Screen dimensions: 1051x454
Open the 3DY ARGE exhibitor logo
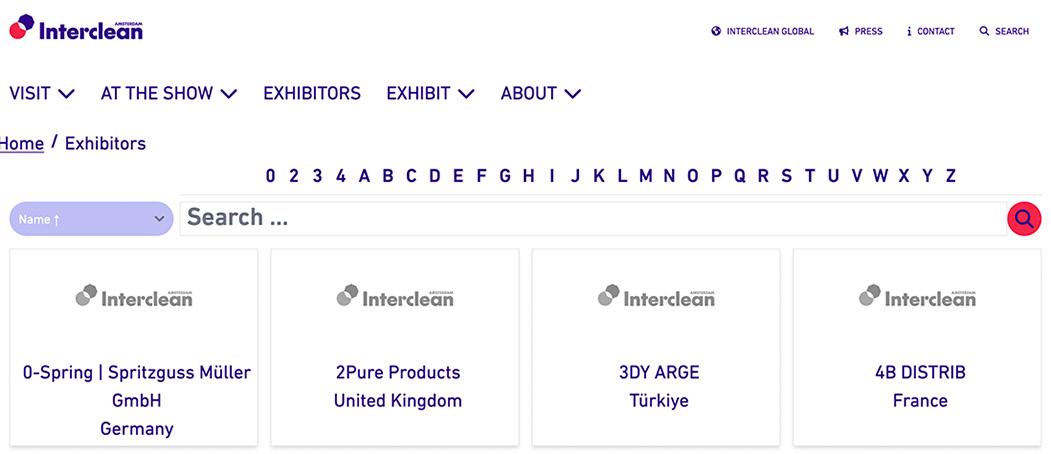pyautogui.click(x=656, y=296)
